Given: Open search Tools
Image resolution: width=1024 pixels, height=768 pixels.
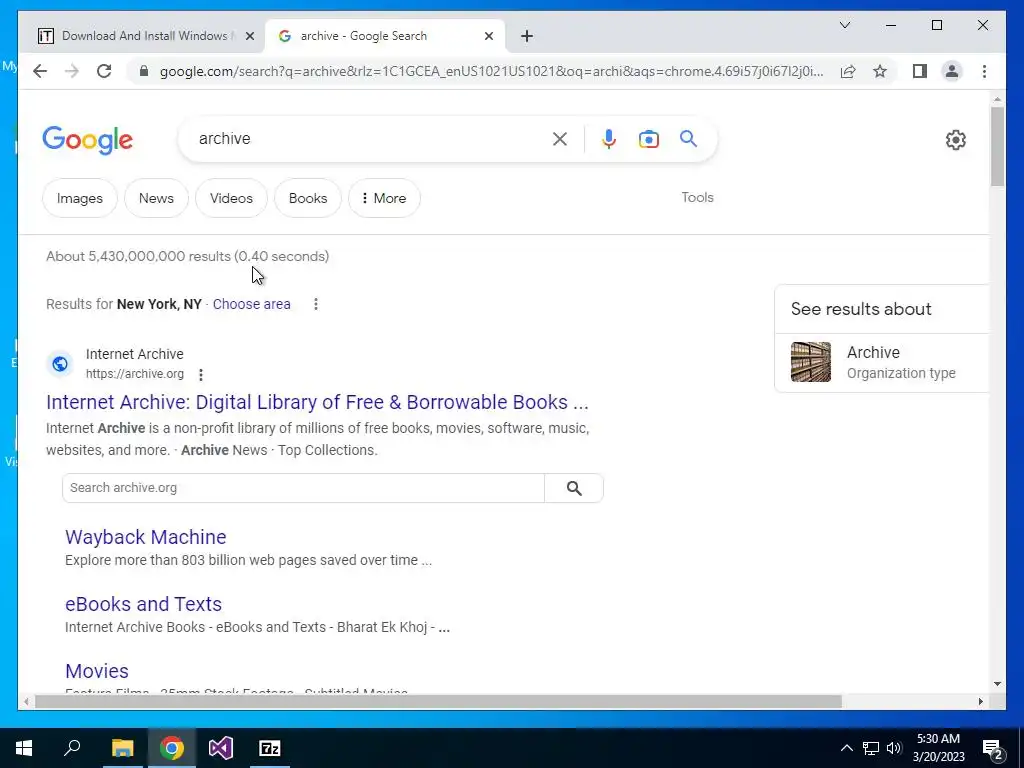Looking at the screenshot, I should click(697, 197).
